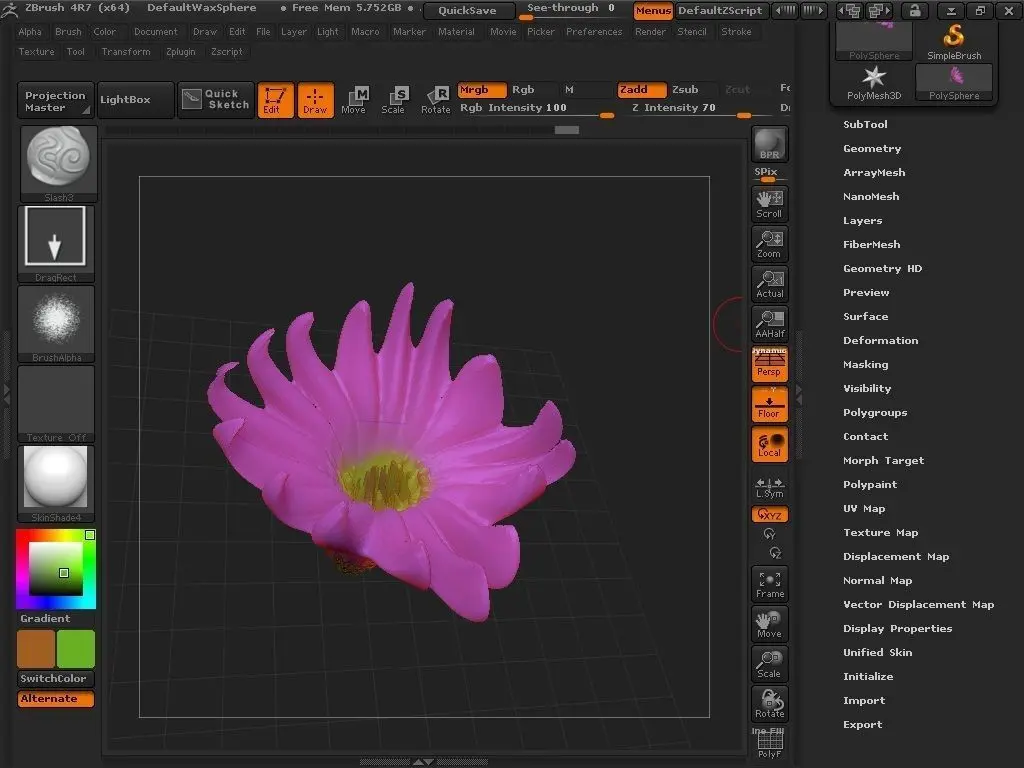
Task: Click the Zoom canvas icon
Action: pyautogui.click(x=769, y=244)
